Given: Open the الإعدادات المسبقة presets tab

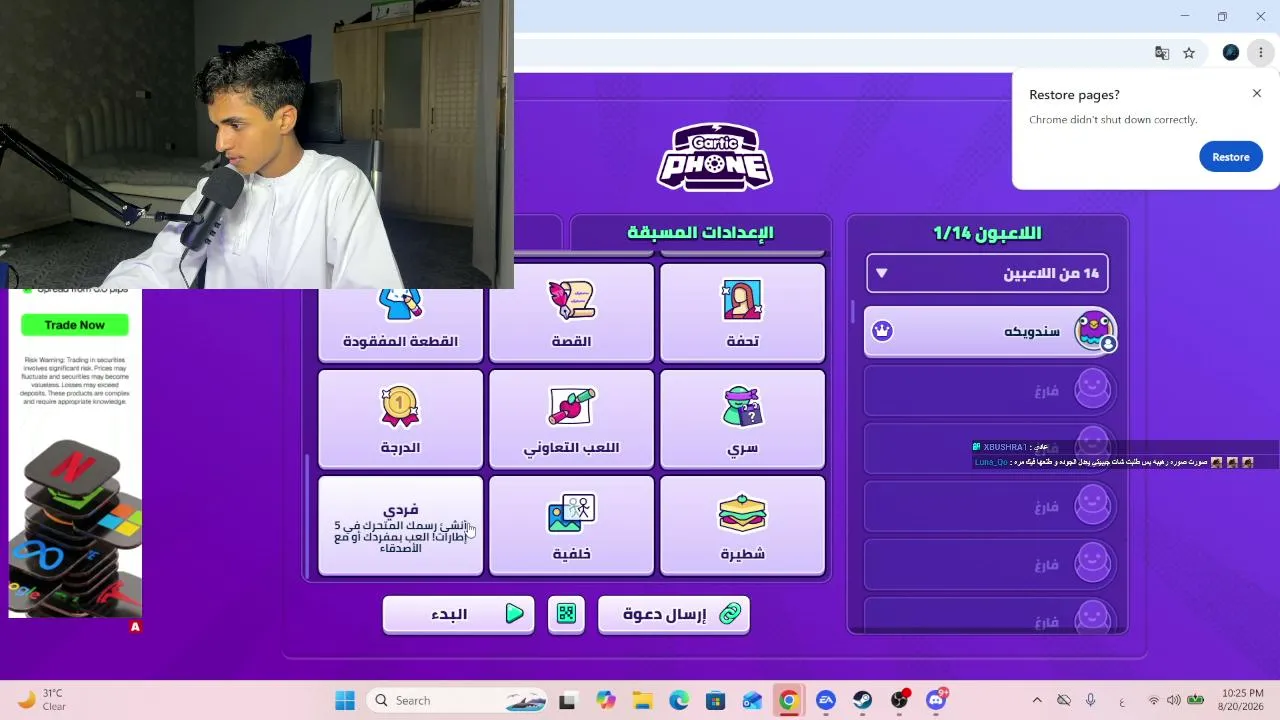Looking at the screenshot, I should 700,233.
